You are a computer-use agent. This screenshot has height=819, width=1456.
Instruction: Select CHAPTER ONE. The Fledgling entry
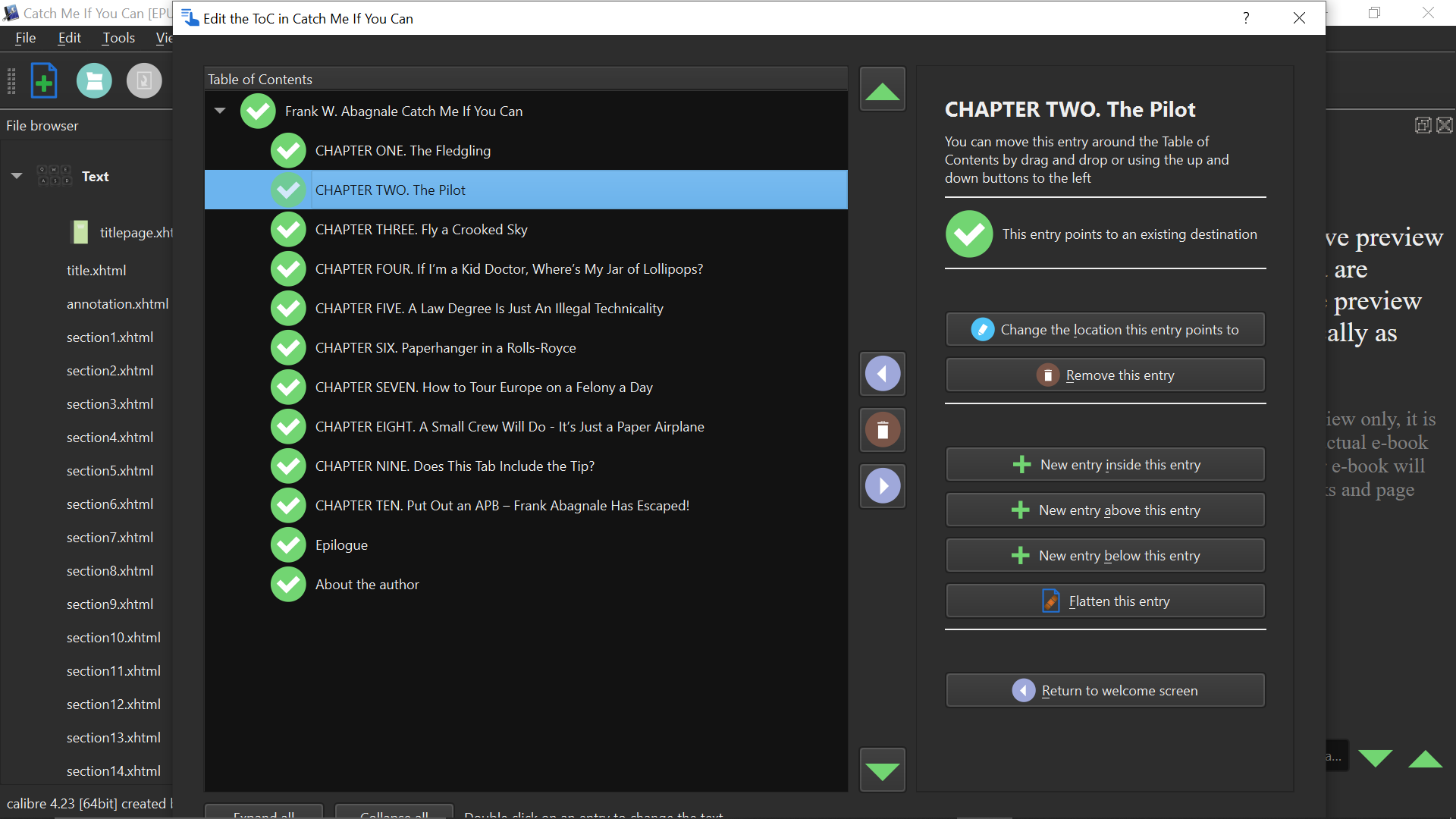[x=403, y=150]
